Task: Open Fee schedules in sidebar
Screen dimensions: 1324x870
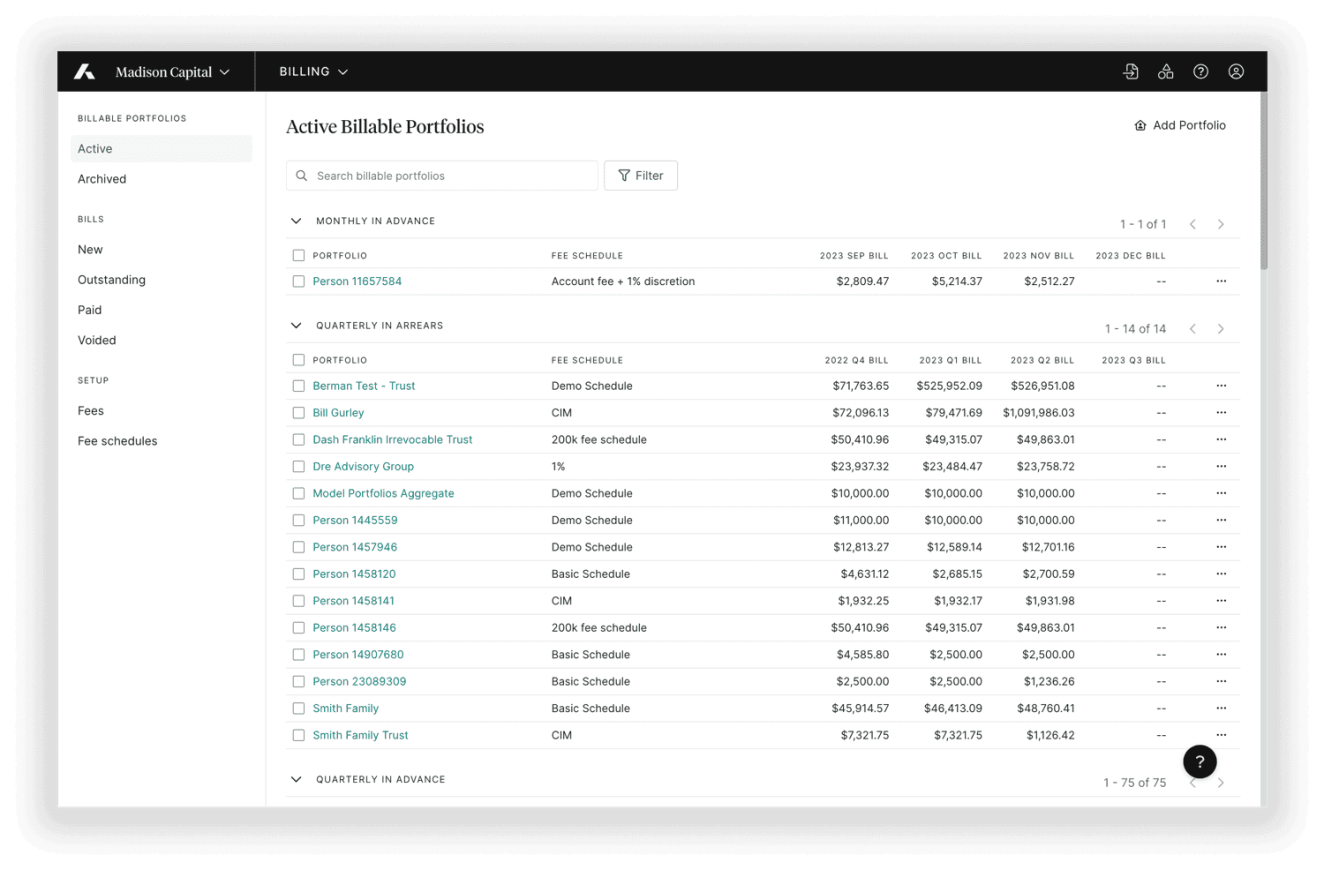Action: (x=117, y=441)
